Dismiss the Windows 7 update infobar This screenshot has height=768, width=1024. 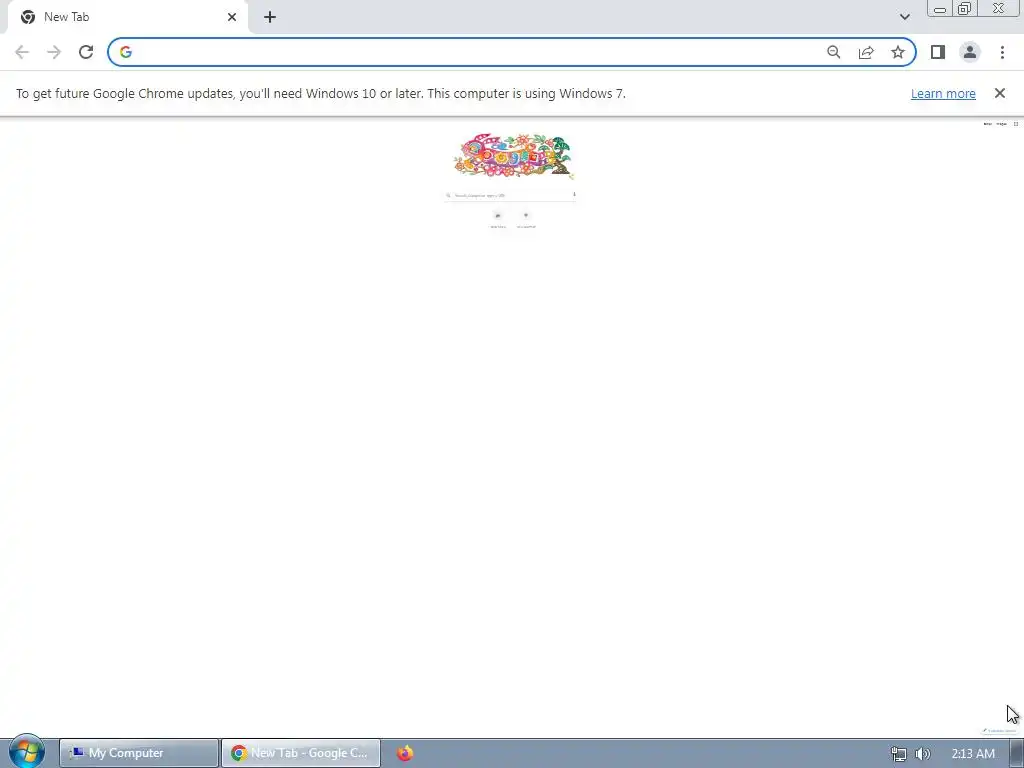(999, 93)
